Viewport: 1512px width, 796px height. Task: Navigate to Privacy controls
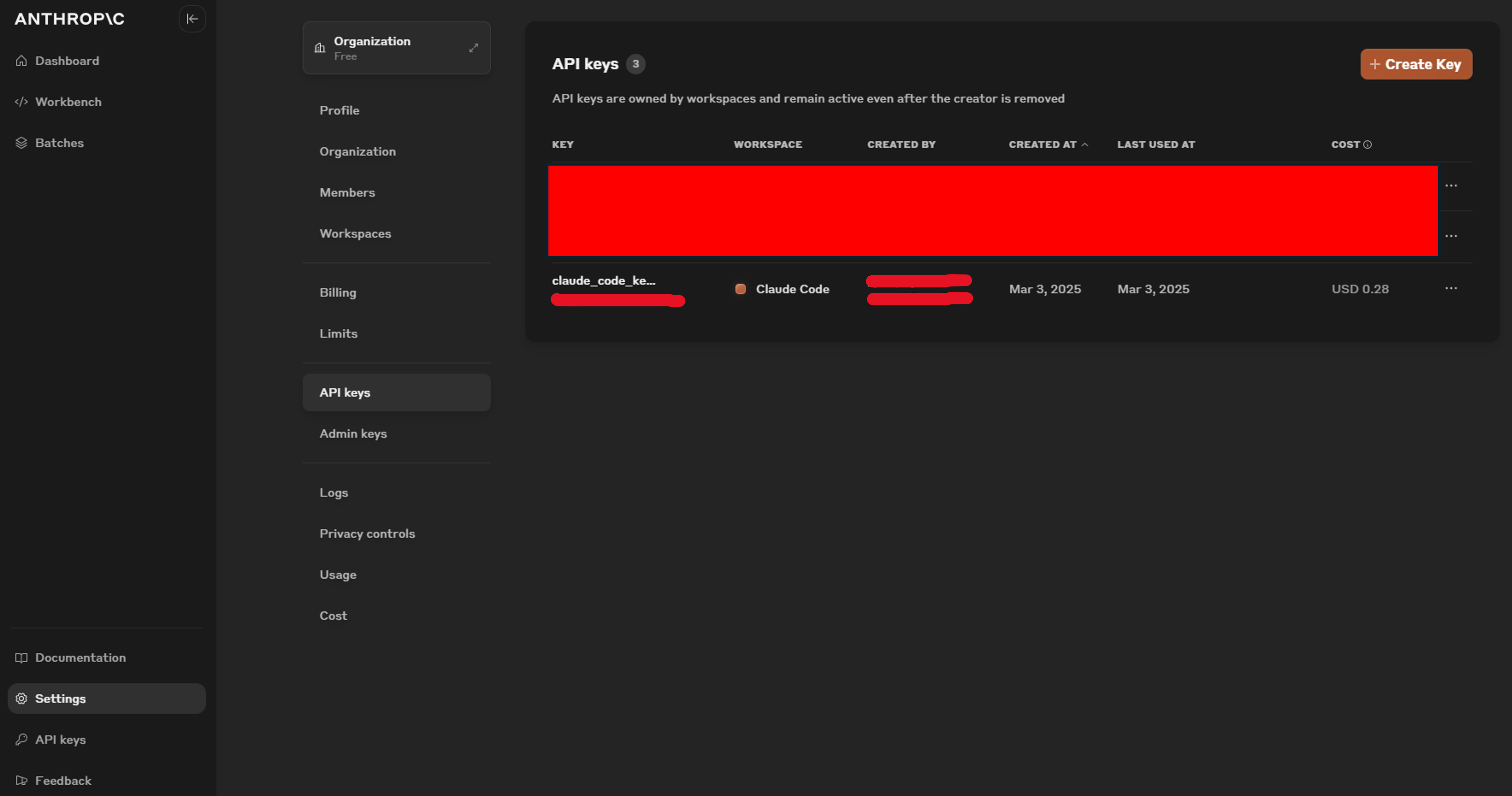click(x=367, y=534)
